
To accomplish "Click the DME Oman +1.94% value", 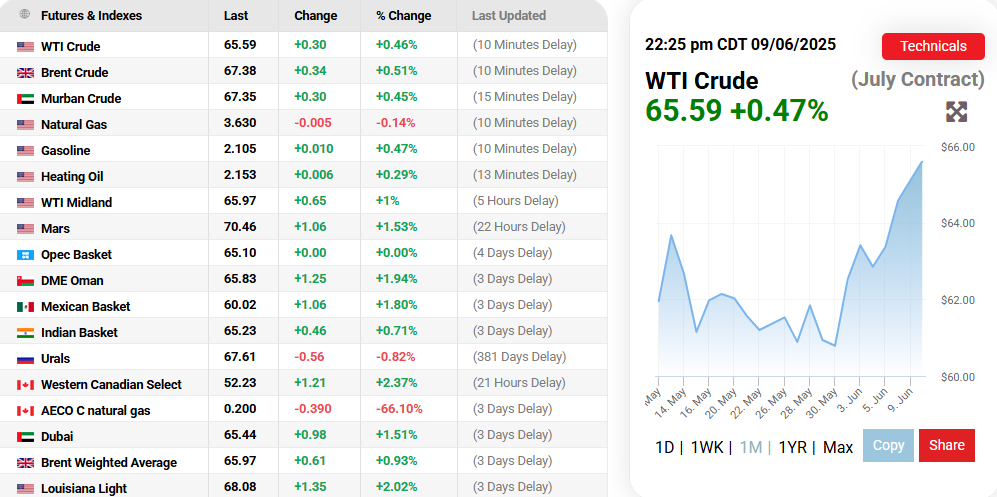I will tap(396, 280).
